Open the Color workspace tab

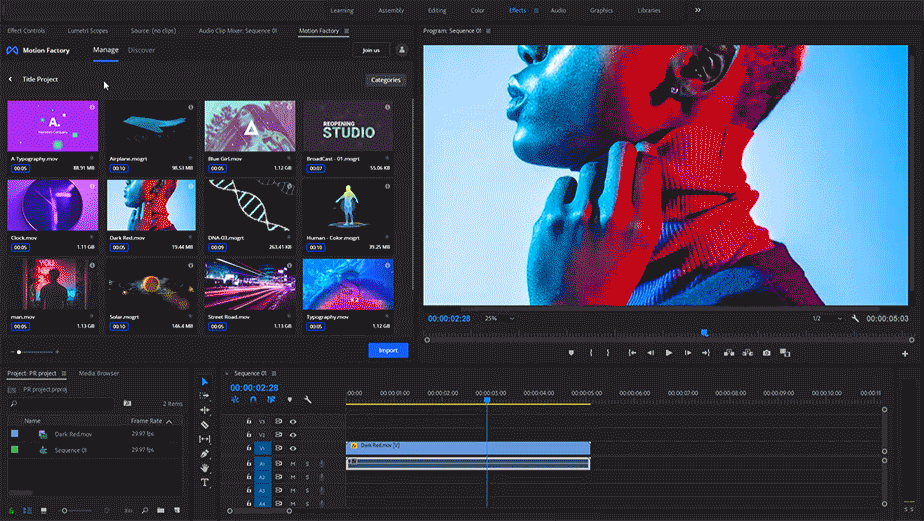coord(477,10)
